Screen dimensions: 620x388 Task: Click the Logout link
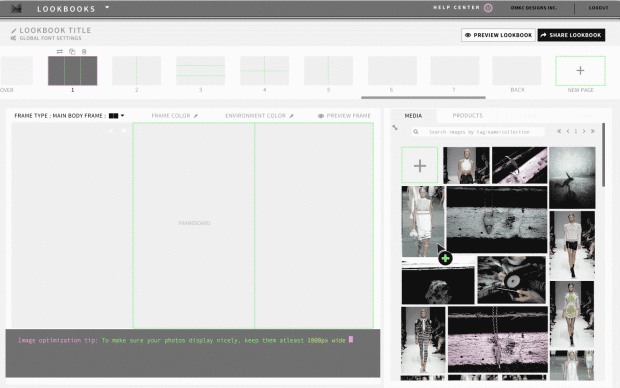click(x=598, y=8)
